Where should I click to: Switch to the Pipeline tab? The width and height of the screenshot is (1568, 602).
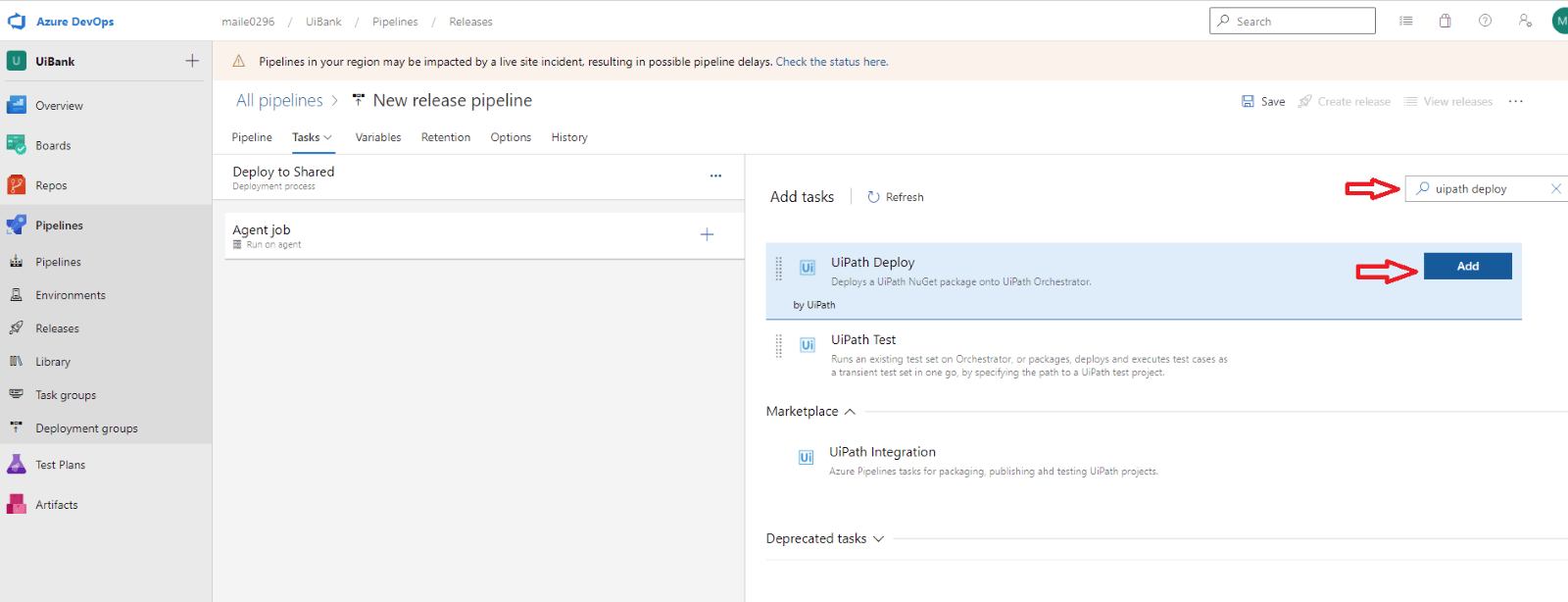(252, 137)
